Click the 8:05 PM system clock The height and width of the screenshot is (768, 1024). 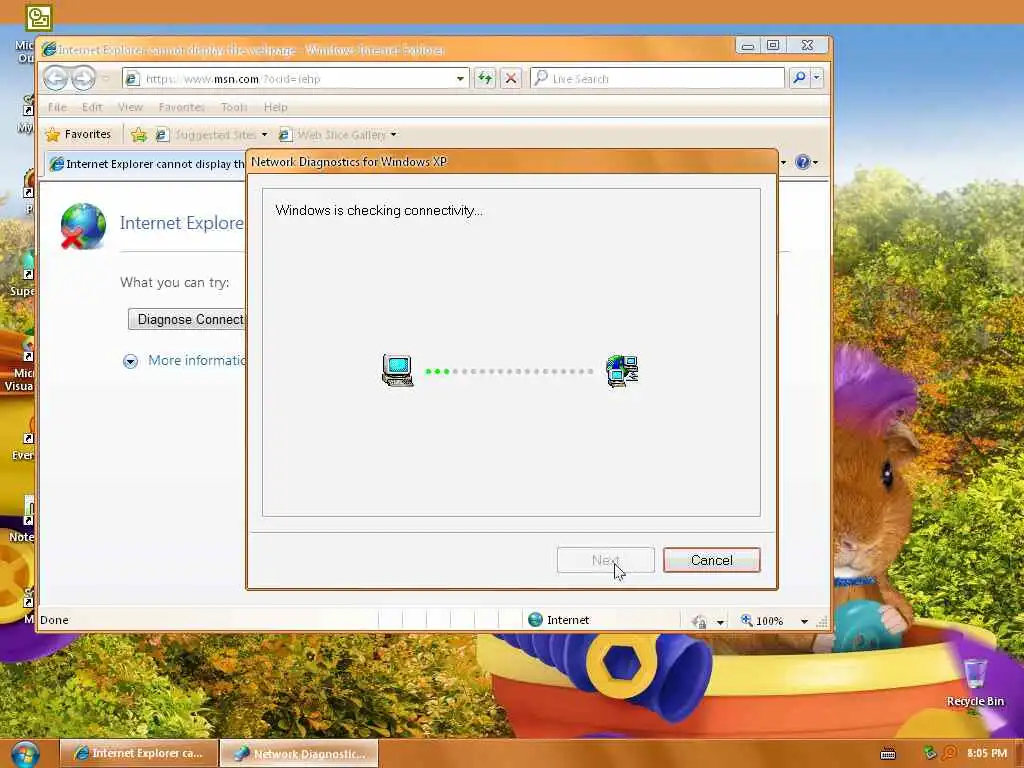[x=987, y=753]
